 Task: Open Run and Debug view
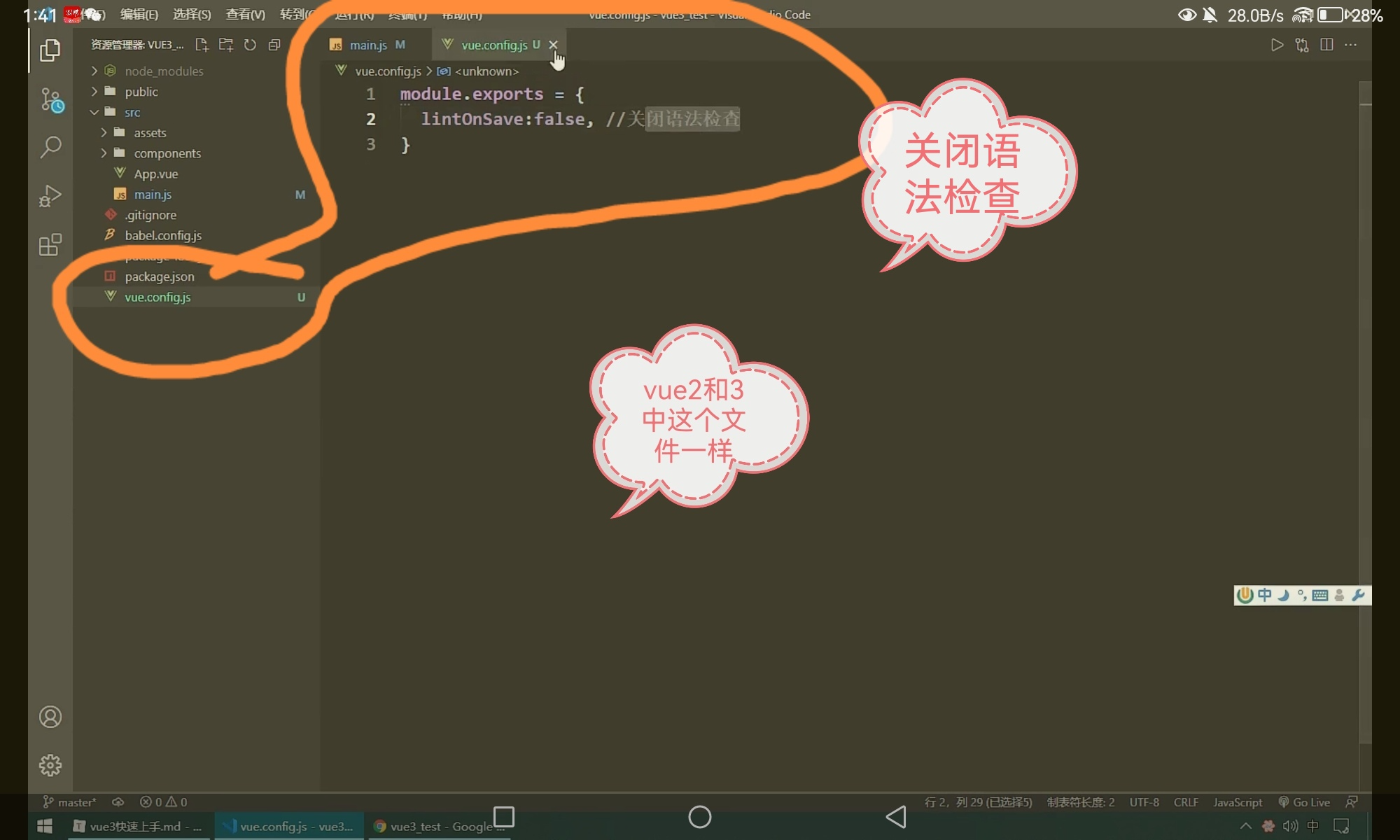click(50, 195)
